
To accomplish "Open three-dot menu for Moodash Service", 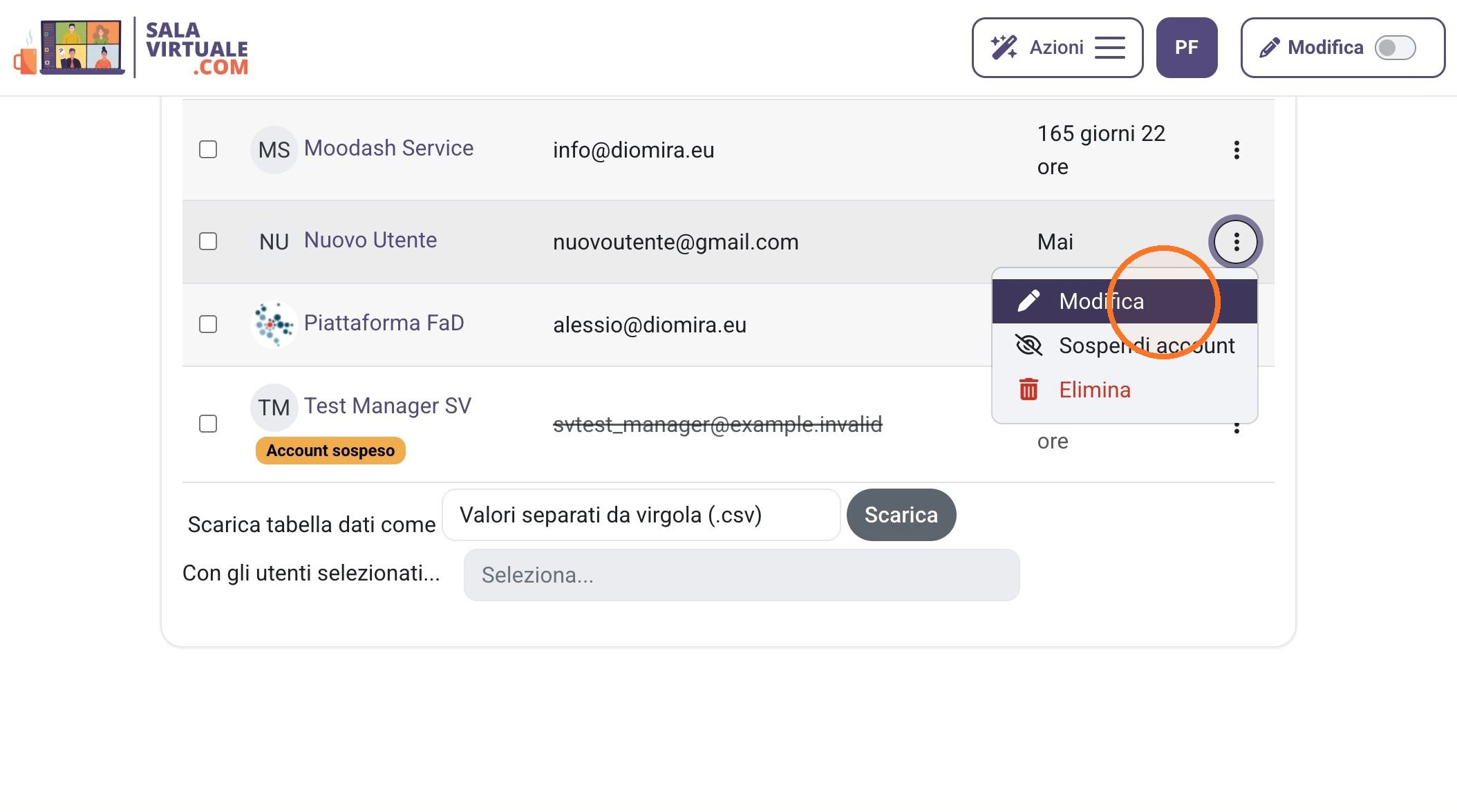I will [x=1237, y=150].
